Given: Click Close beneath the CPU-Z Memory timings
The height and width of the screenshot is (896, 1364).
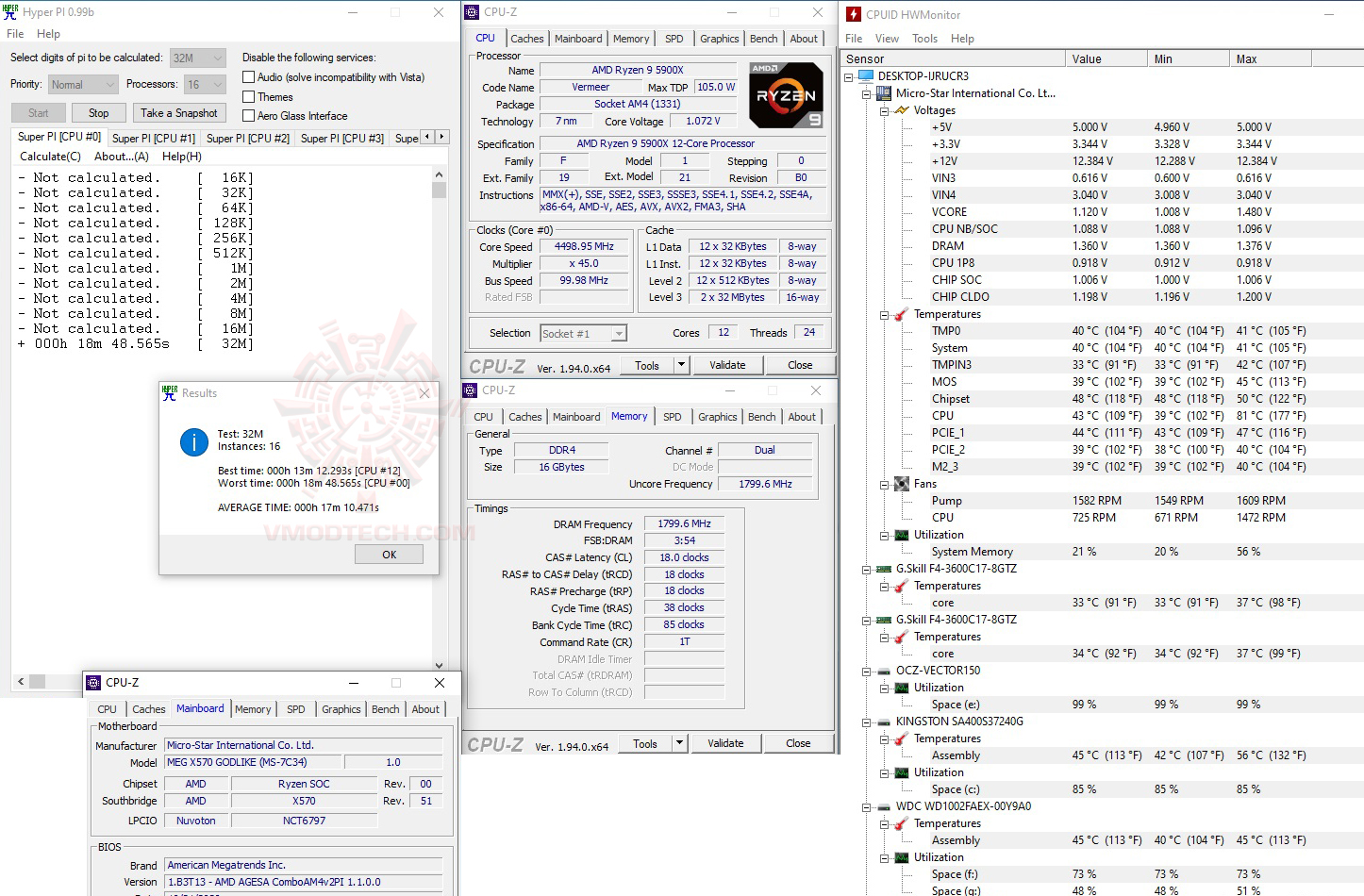Looking at the screenshot, I should click(798, 743).
